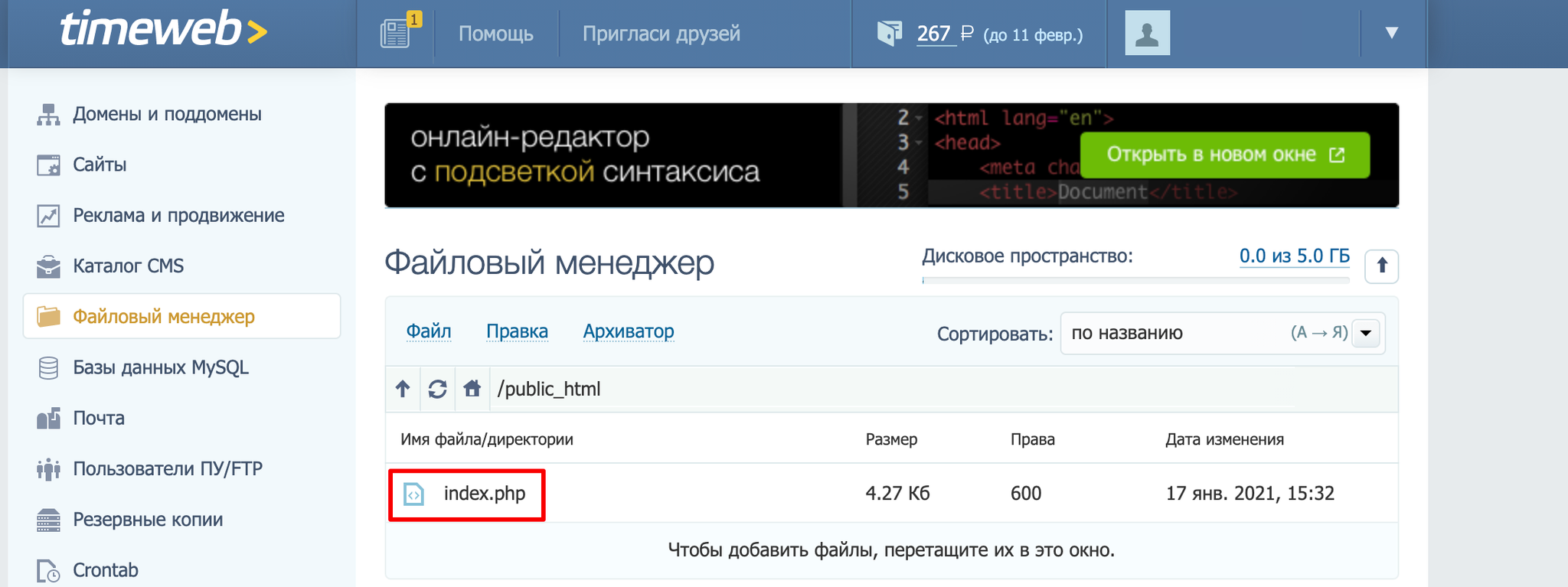
Task: Click the Сайты sidebar icon
Action: [x=48, y=165]
